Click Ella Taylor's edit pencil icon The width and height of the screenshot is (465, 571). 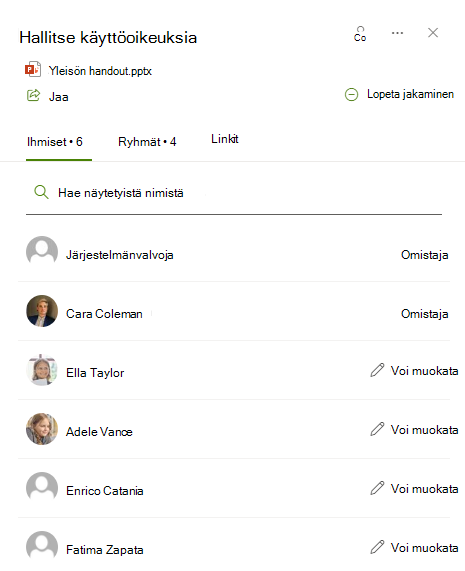(x=377, y=370)
